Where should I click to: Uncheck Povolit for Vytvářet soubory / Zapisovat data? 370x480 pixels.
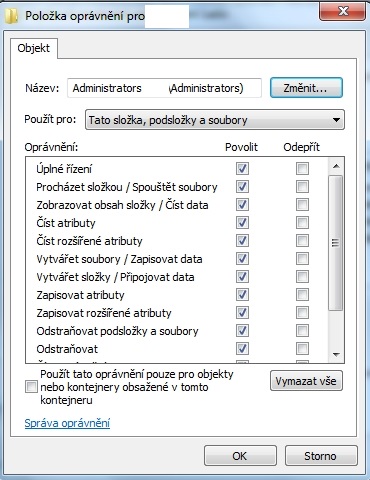[x=242, y=259]
